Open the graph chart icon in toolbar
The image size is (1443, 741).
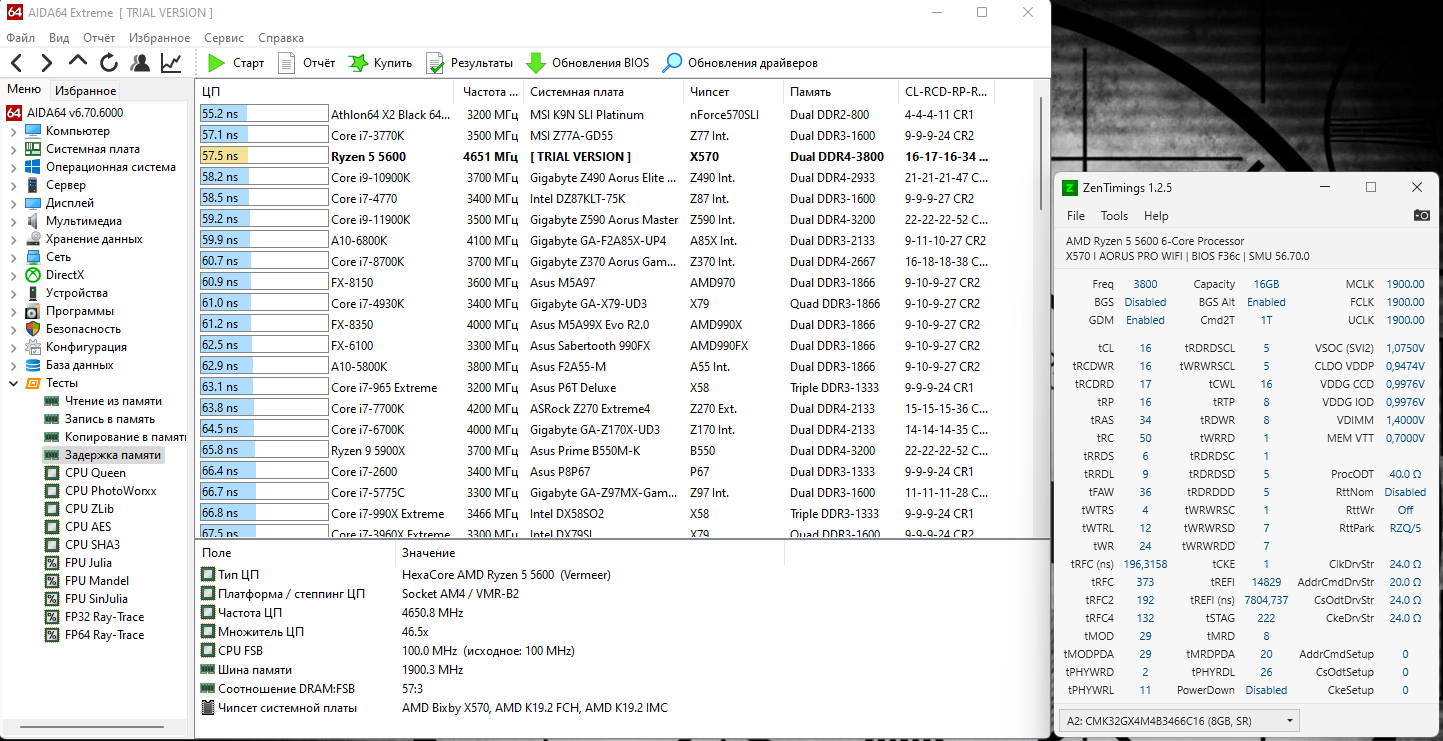(171, 63)
